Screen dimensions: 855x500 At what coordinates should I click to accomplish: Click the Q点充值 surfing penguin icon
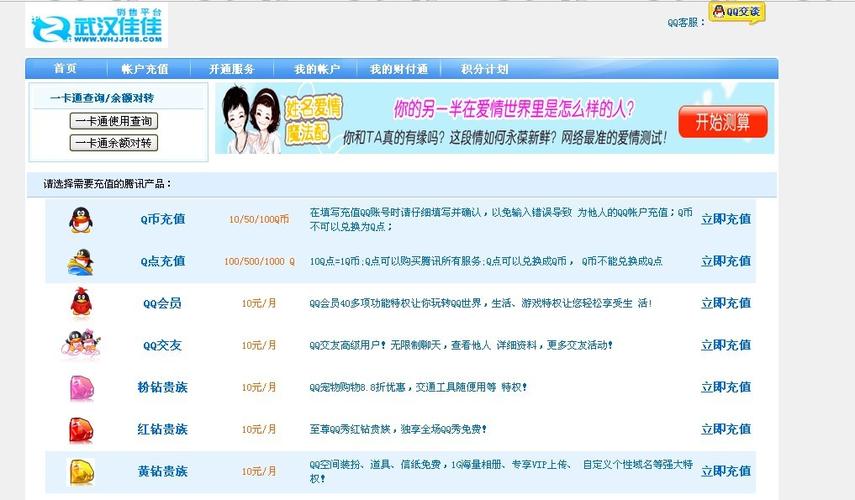click(x=81, y=262)
